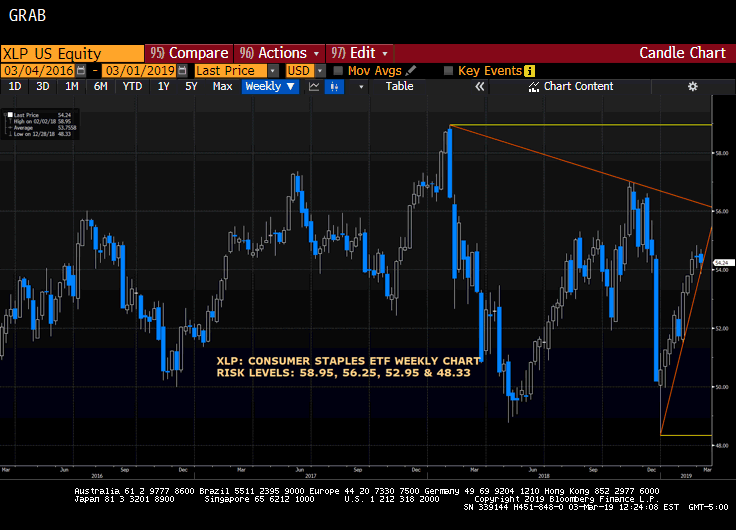Image resolution: width=736 pixels, height=530 pixels.
Task: Enable the Mov Avgs checkbox
Action: (338, 71)
